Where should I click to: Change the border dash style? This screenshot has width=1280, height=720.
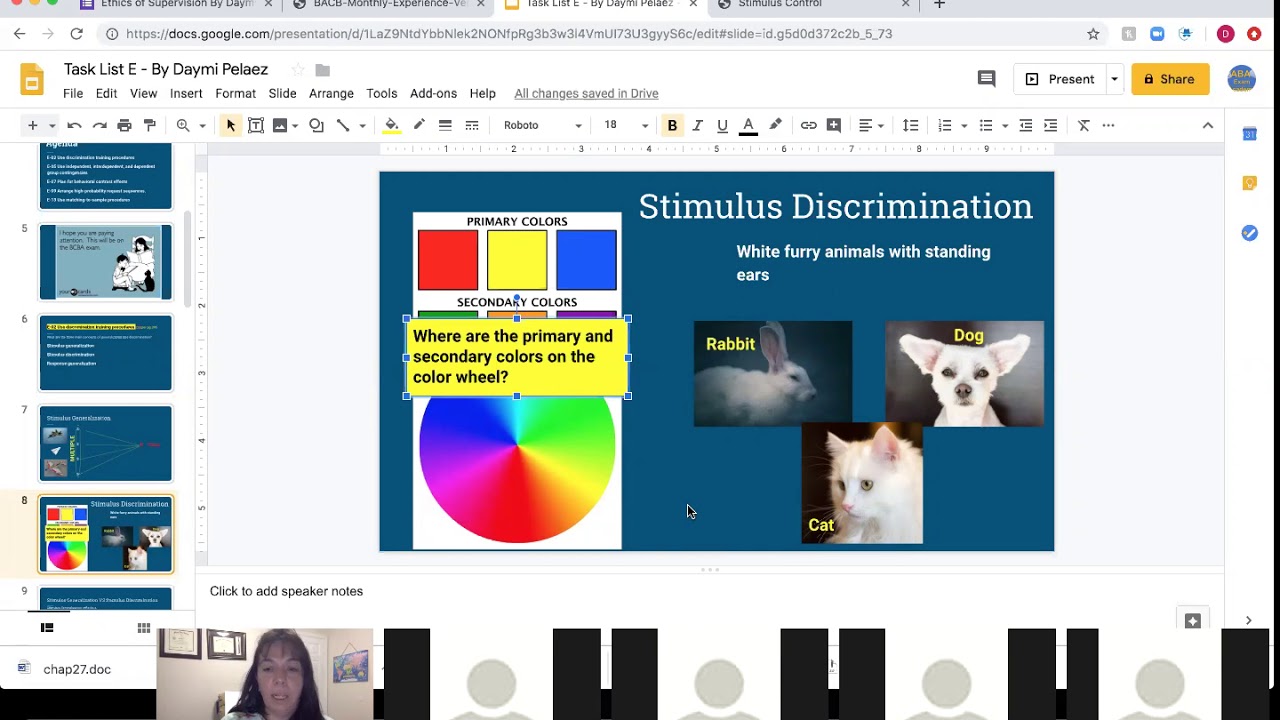click(x=472, y=125)
